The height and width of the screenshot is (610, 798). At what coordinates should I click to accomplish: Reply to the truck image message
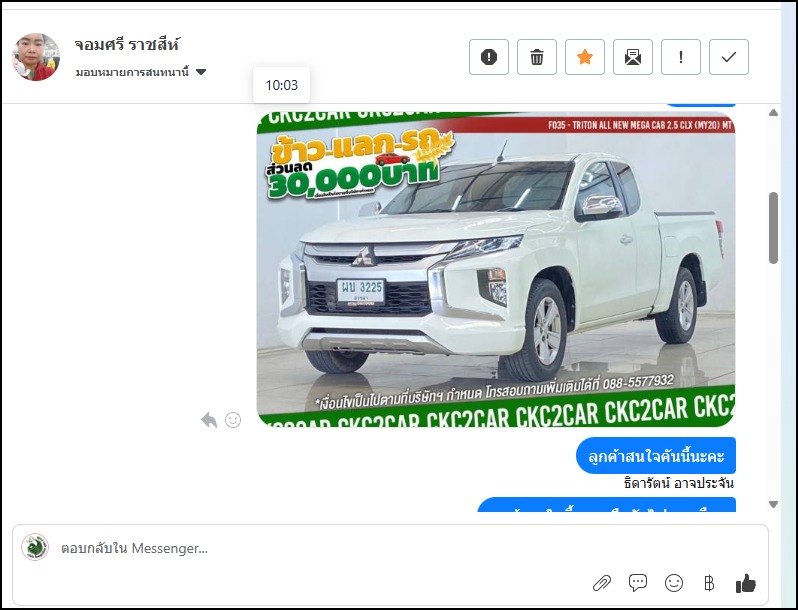tap(209, 420)
